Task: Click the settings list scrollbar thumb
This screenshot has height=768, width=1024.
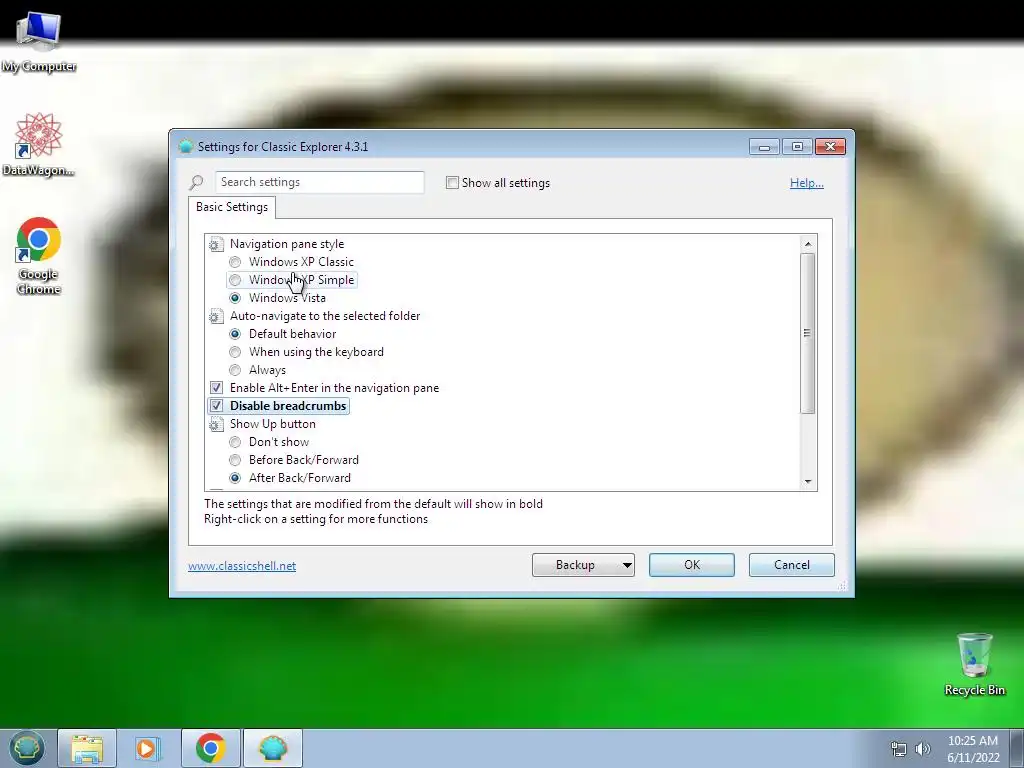Action: click(808, 333)
